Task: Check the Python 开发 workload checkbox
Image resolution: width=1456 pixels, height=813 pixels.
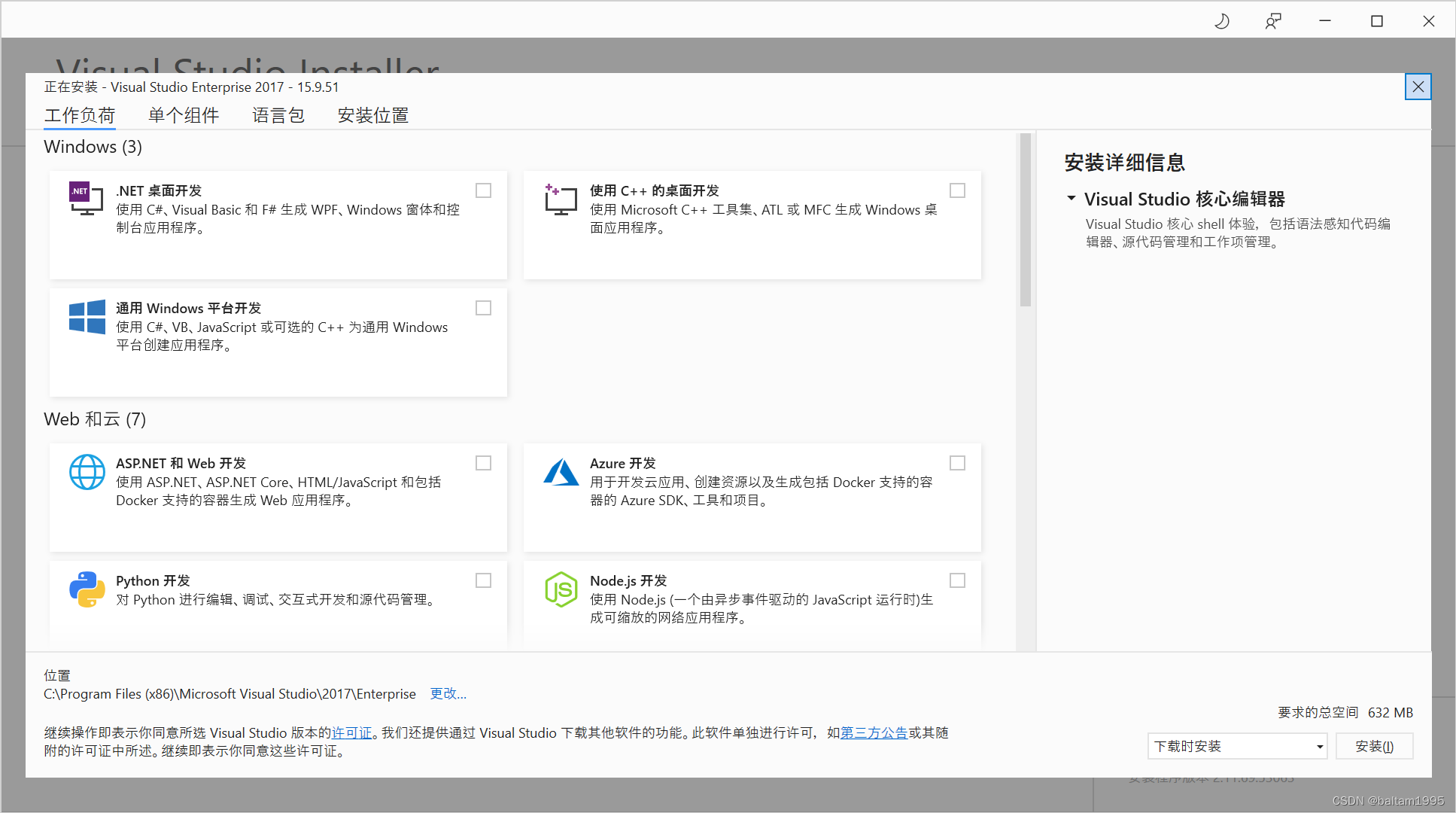Action: [484, 580]
